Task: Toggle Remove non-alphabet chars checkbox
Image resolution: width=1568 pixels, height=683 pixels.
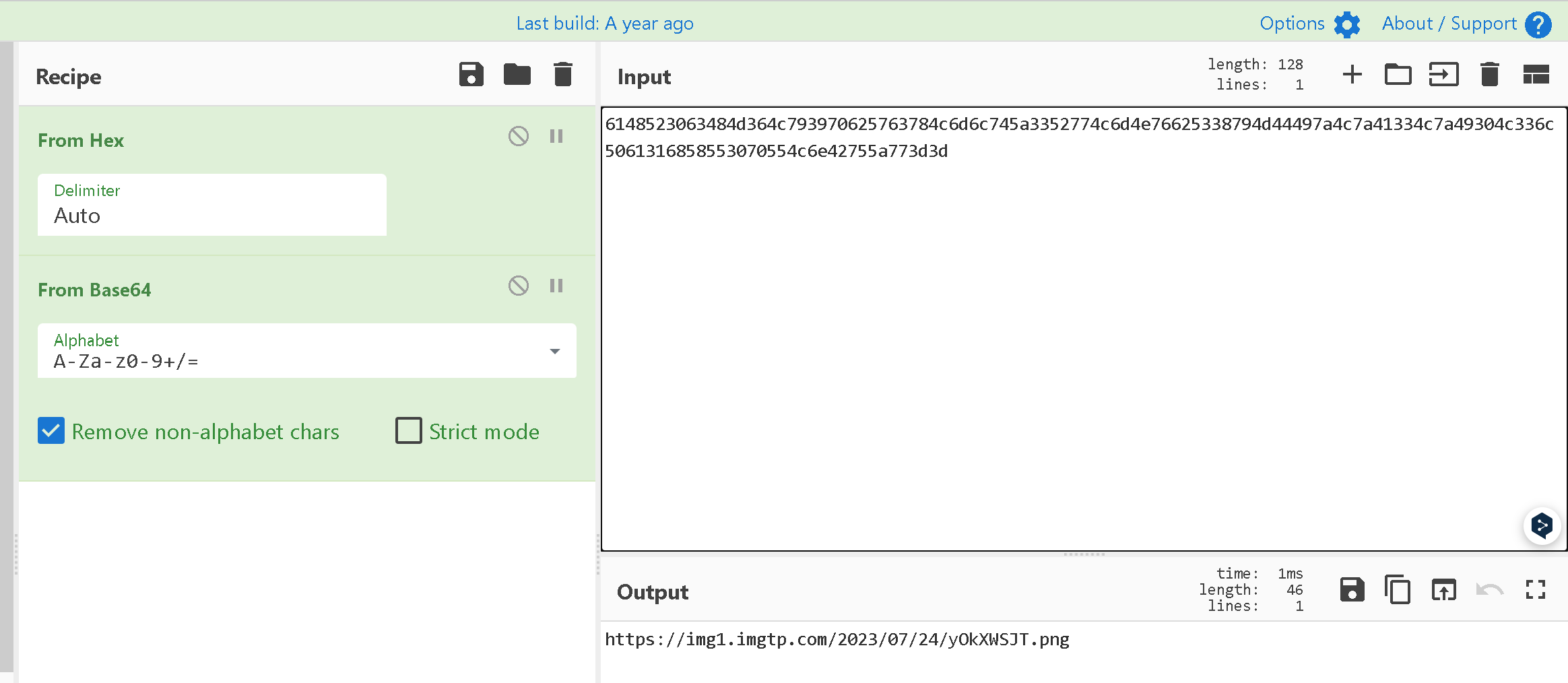Action: point(51,431)
